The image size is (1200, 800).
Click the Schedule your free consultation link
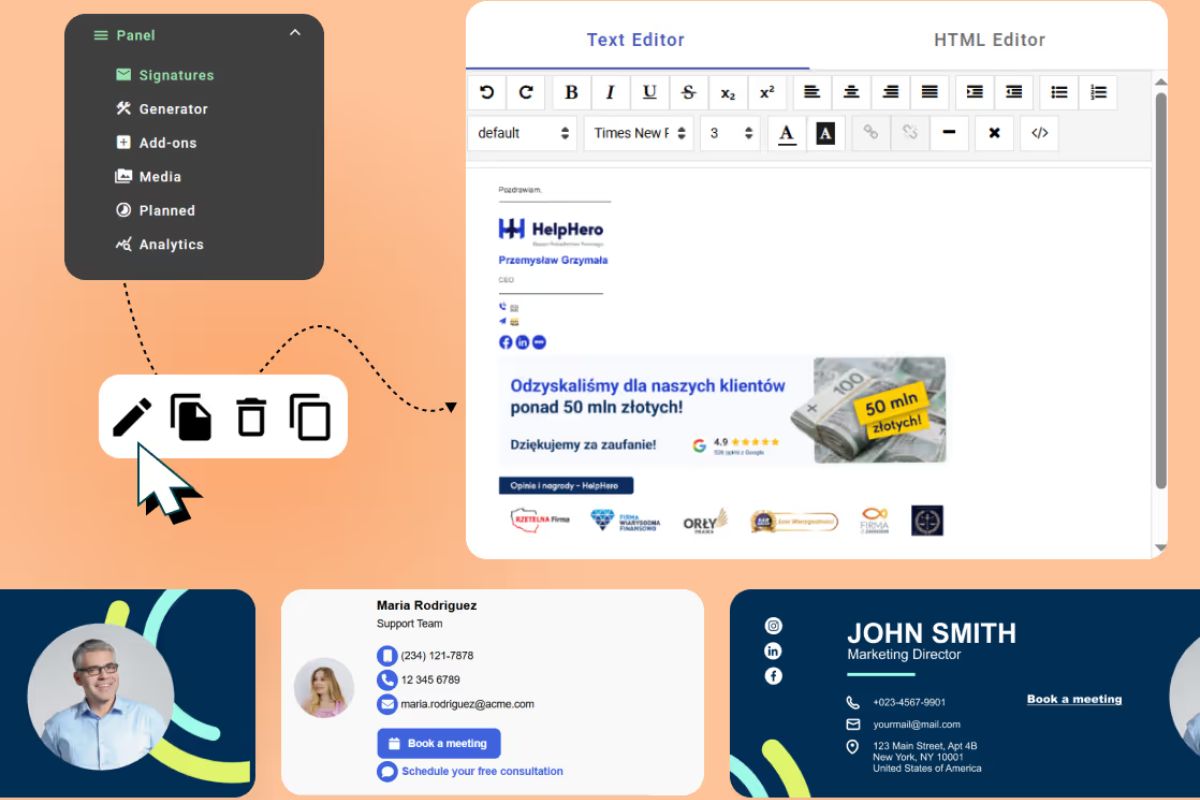[x=481, y=771]
